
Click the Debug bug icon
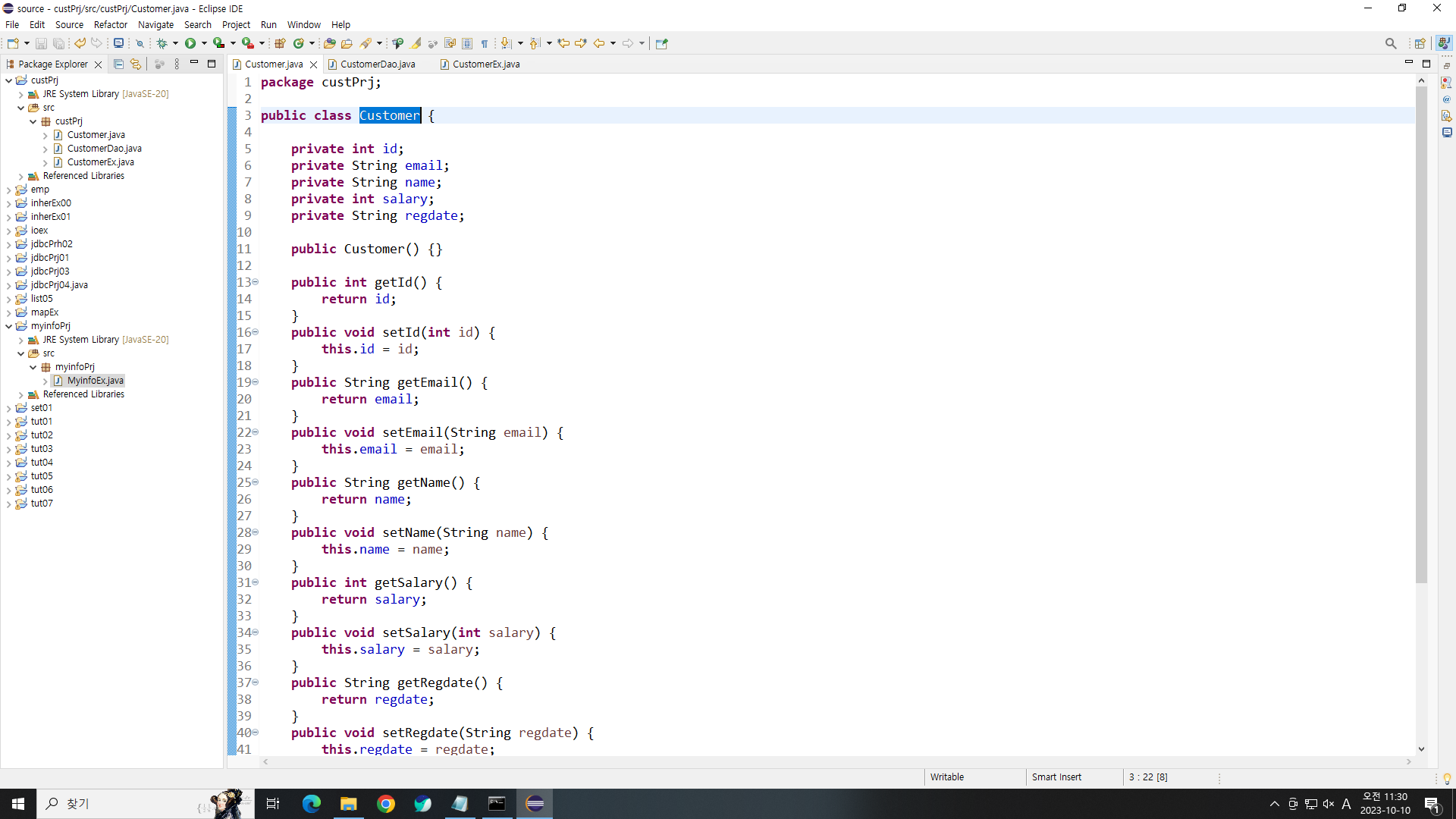162,43
